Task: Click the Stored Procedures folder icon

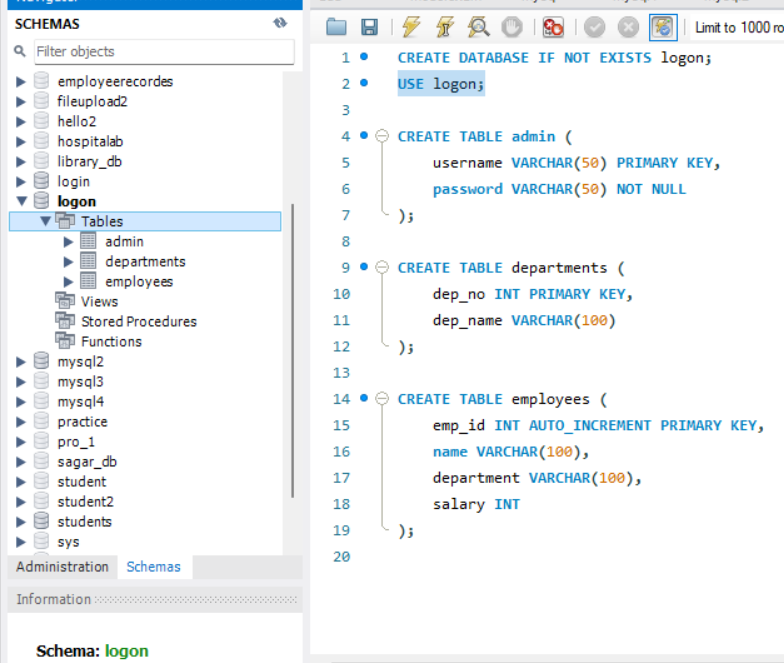Action: (x=65, y=320)
